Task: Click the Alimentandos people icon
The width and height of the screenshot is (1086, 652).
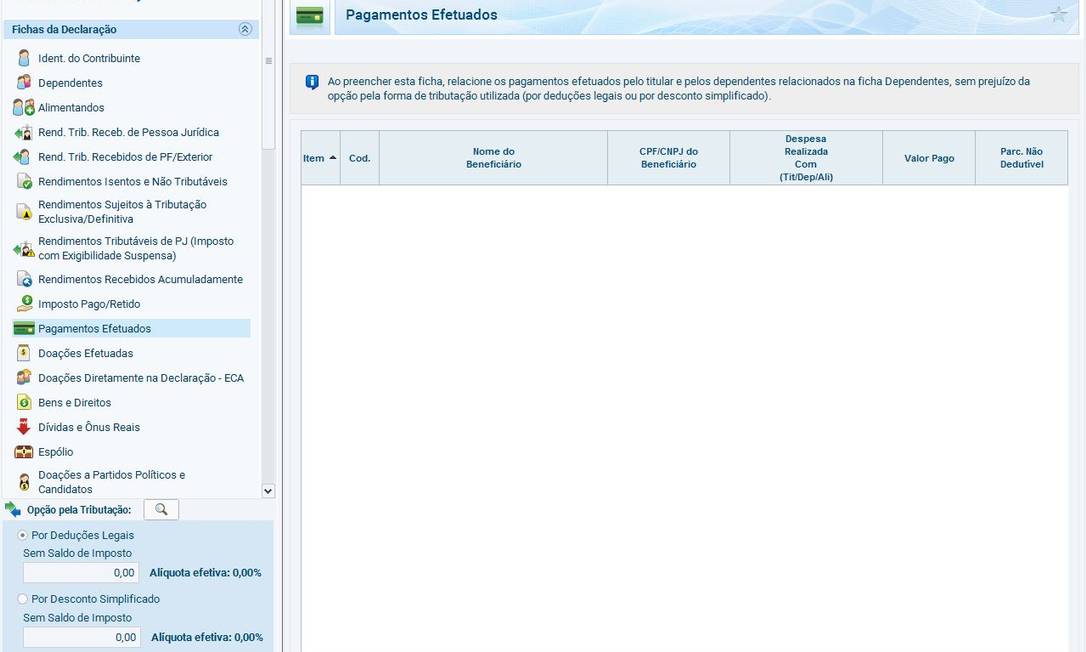Action: (24, 107)
